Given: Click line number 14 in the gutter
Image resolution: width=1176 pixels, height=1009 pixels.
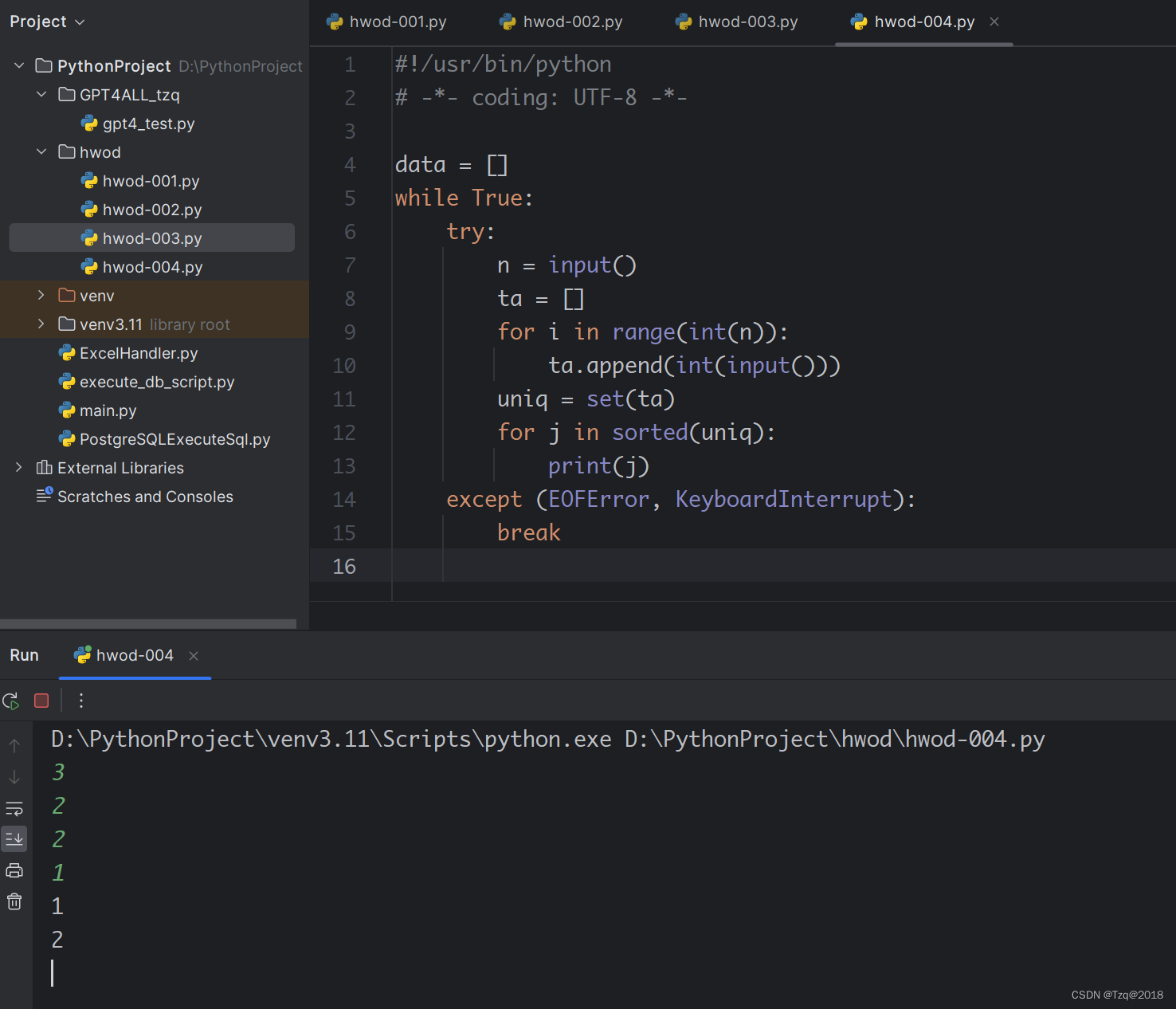Looking at the screenshot, I should [x=344, y=499].
